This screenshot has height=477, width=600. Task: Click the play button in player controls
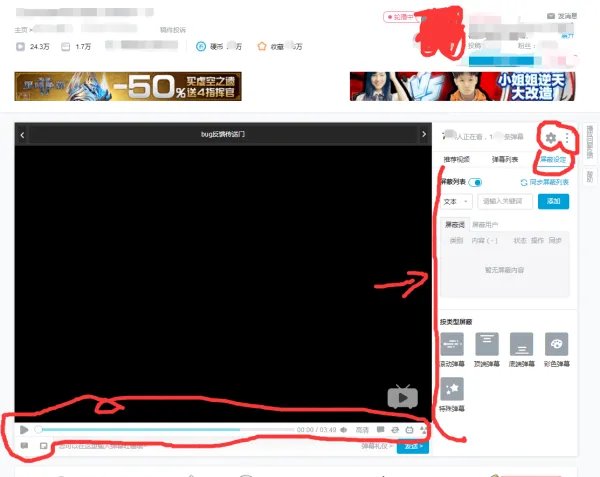pyautogui.click(x=24, y=430)
